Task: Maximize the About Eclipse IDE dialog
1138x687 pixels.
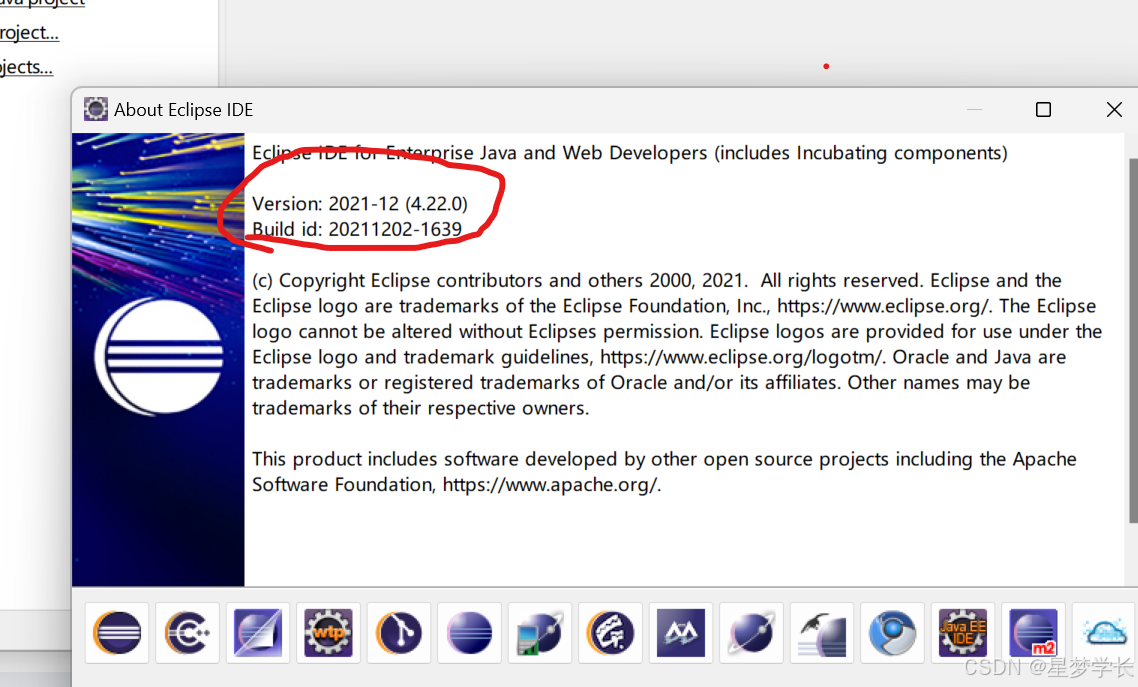Action: pyautogui.click(x=1043, y=110)
